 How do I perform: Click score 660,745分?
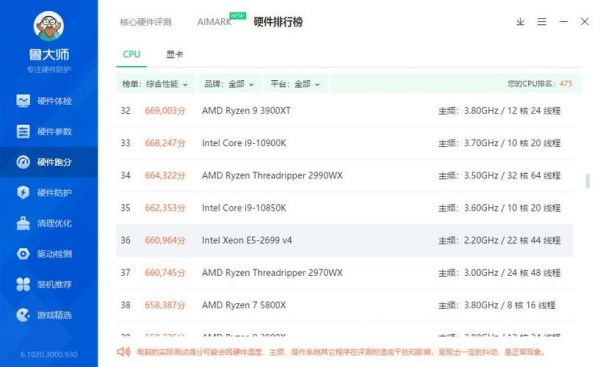165,273
